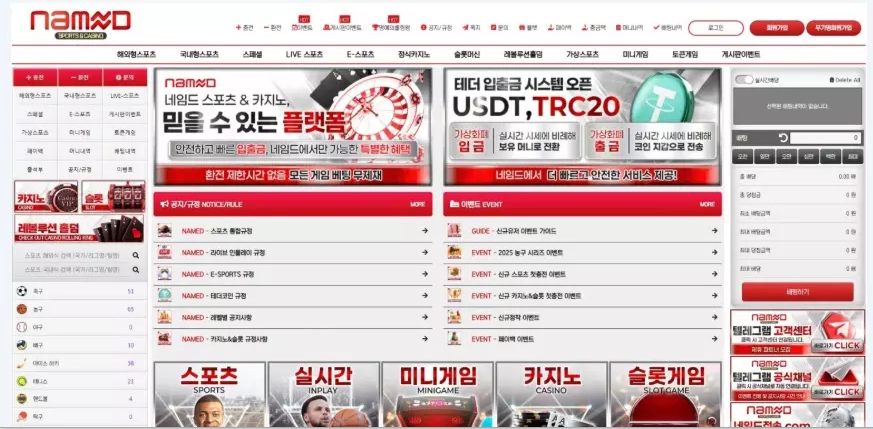873x429 pixels.
Task: Select the LIVE 스포츠 menu item
Action: point(304,54)
